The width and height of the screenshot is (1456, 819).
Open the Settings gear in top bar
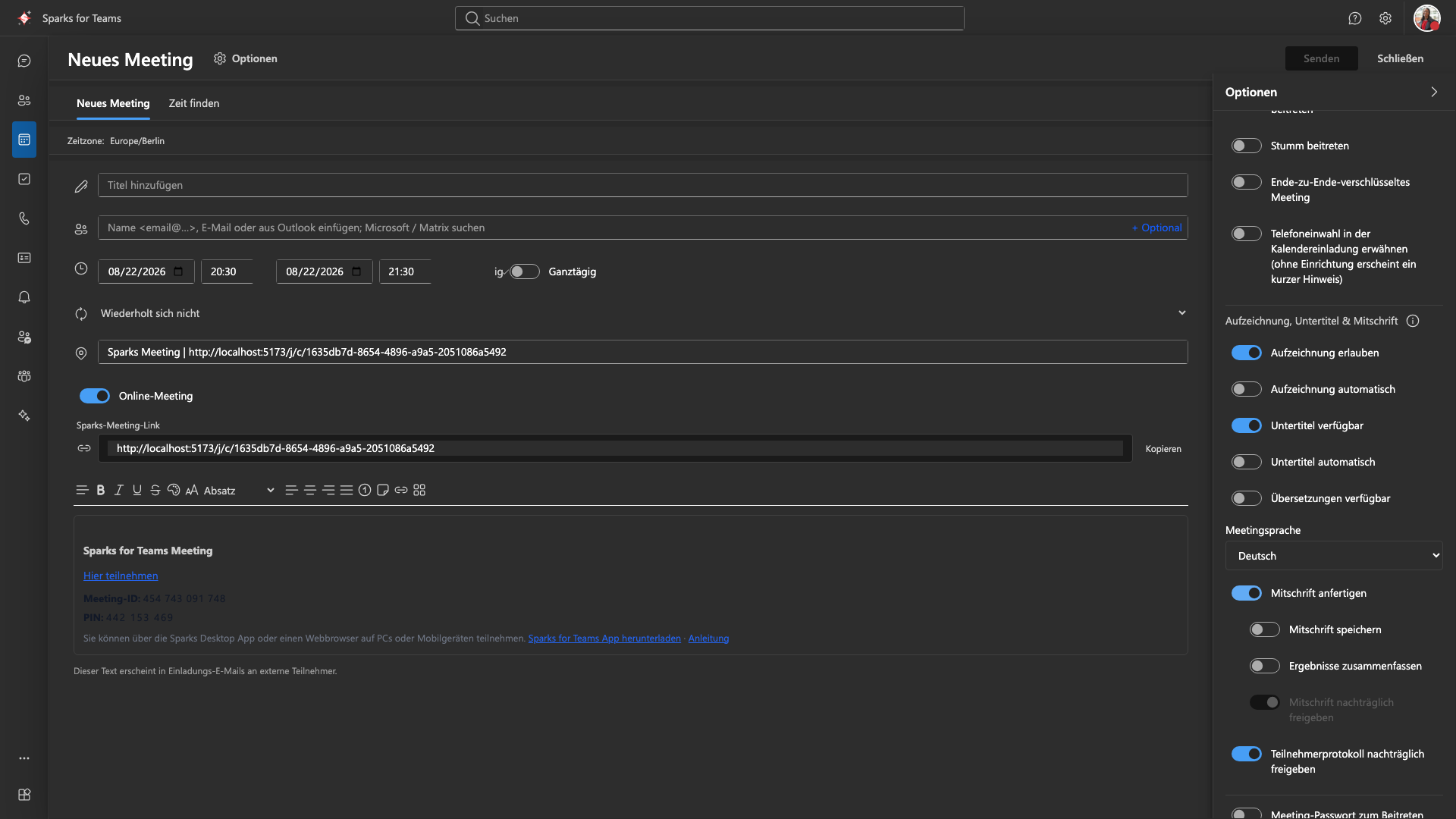[1385, 18]
